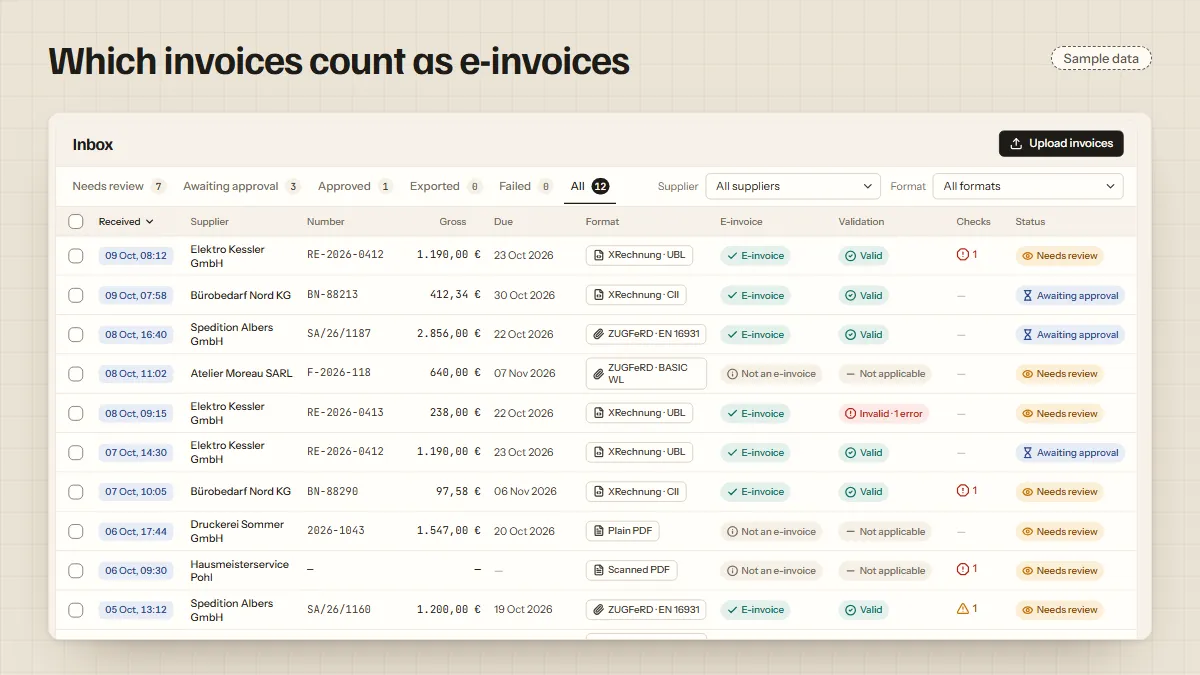Click the info icon in Druckerei Sommer's Not an e-invoice badge

pyautogui.click(x=732, y=532)
